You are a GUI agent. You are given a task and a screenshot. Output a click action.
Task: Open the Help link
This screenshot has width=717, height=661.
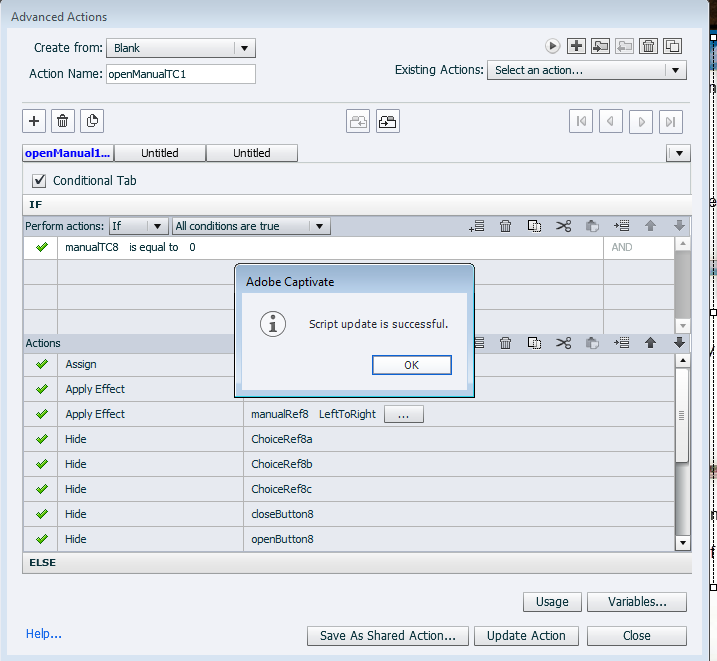coord(44,634)
